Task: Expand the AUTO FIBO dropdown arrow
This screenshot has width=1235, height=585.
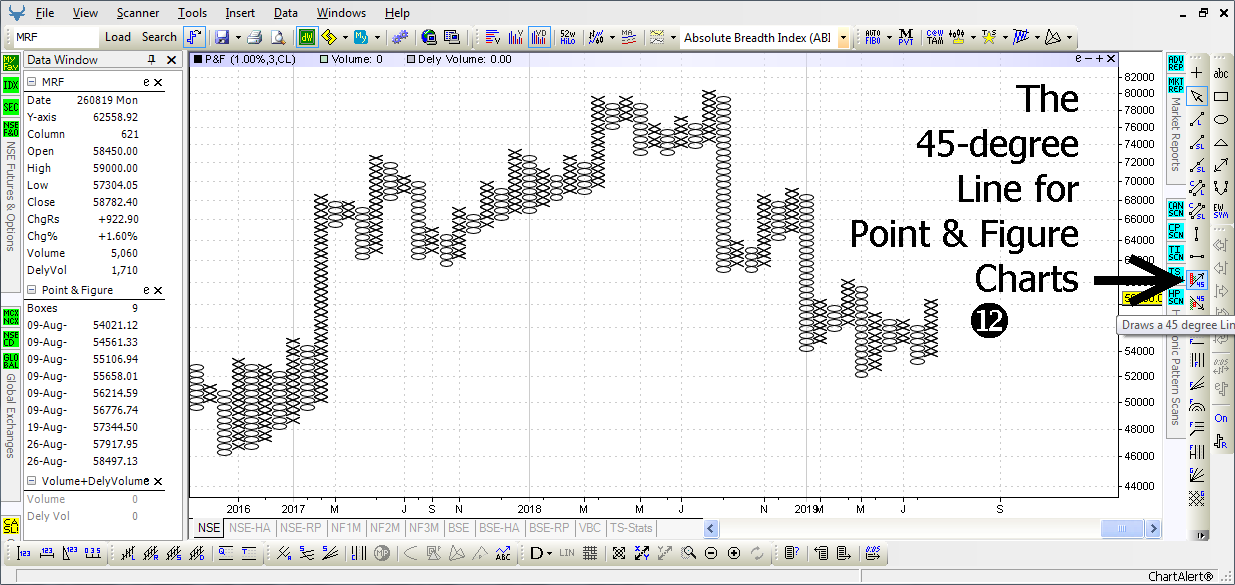Action: coord(889,38)
